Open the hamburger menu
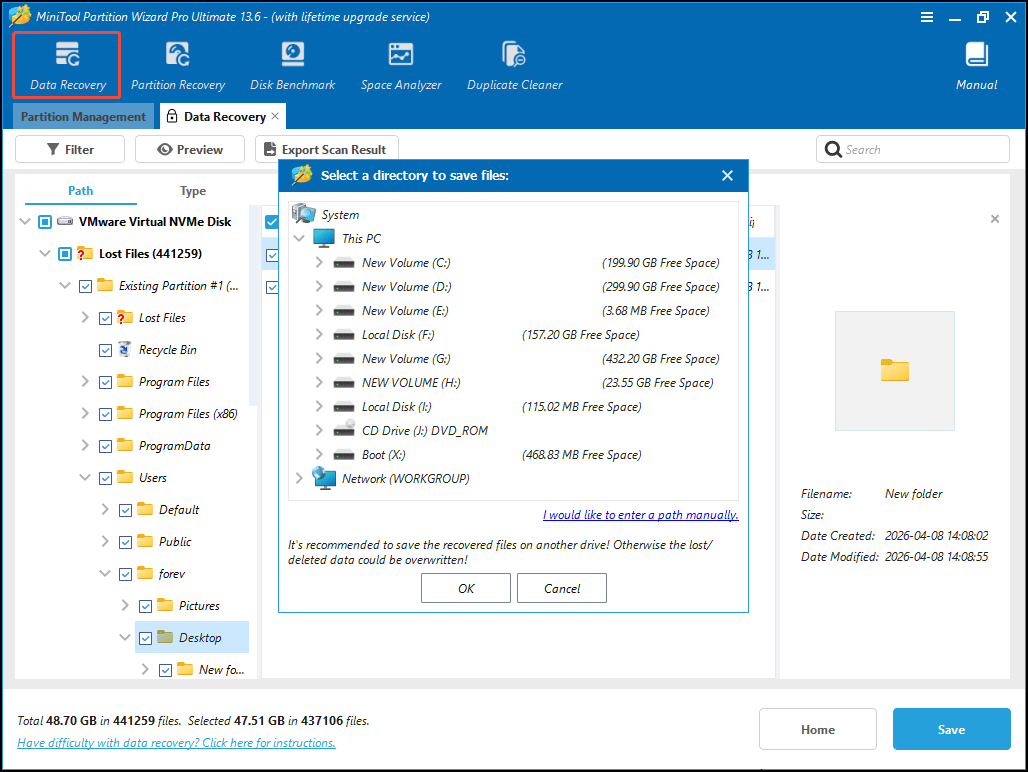1028x772 pixels. pyautogui.click(x=926, y=16)
